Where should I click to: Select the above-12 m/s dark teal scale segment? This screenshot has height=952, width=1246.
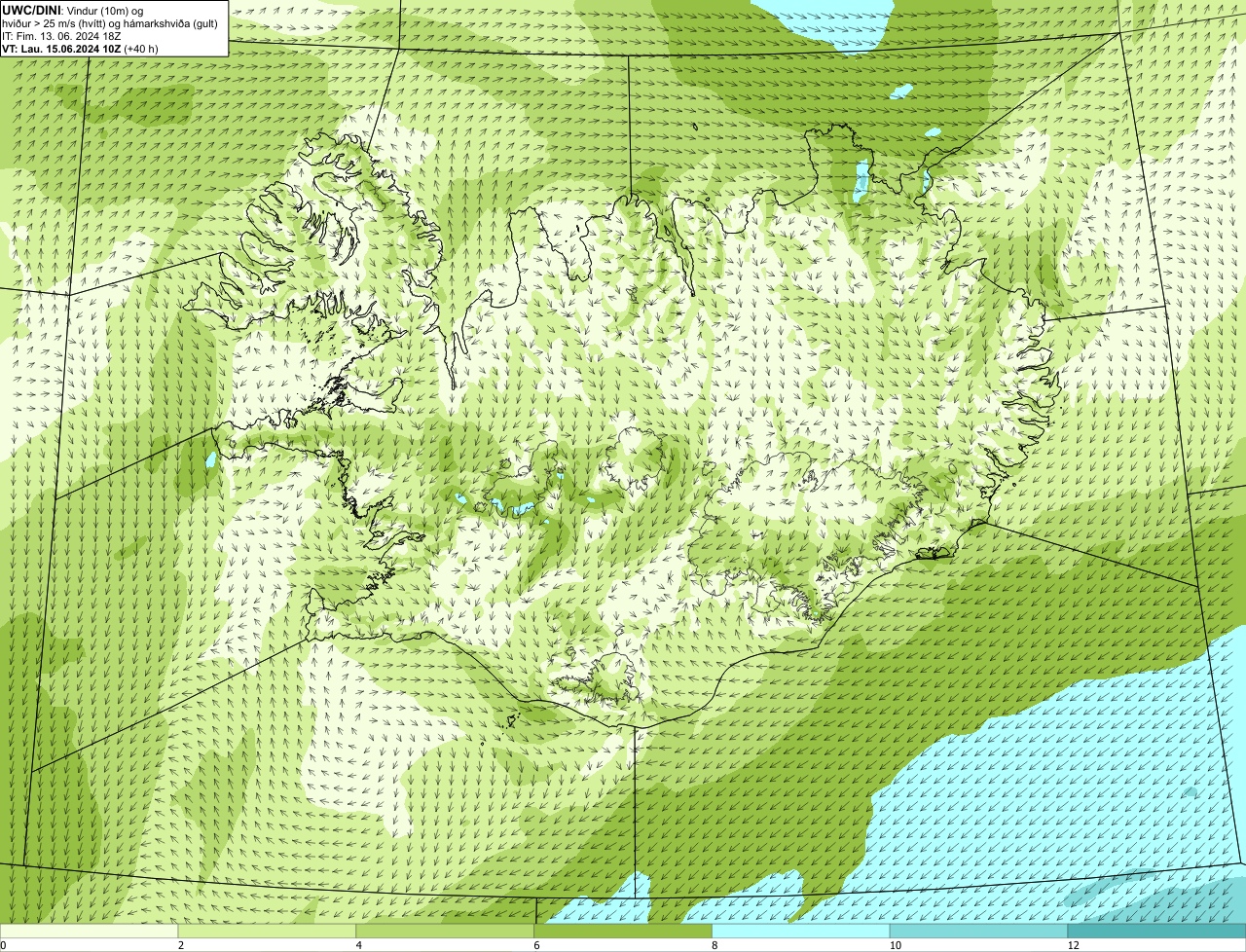(1156, 932)
